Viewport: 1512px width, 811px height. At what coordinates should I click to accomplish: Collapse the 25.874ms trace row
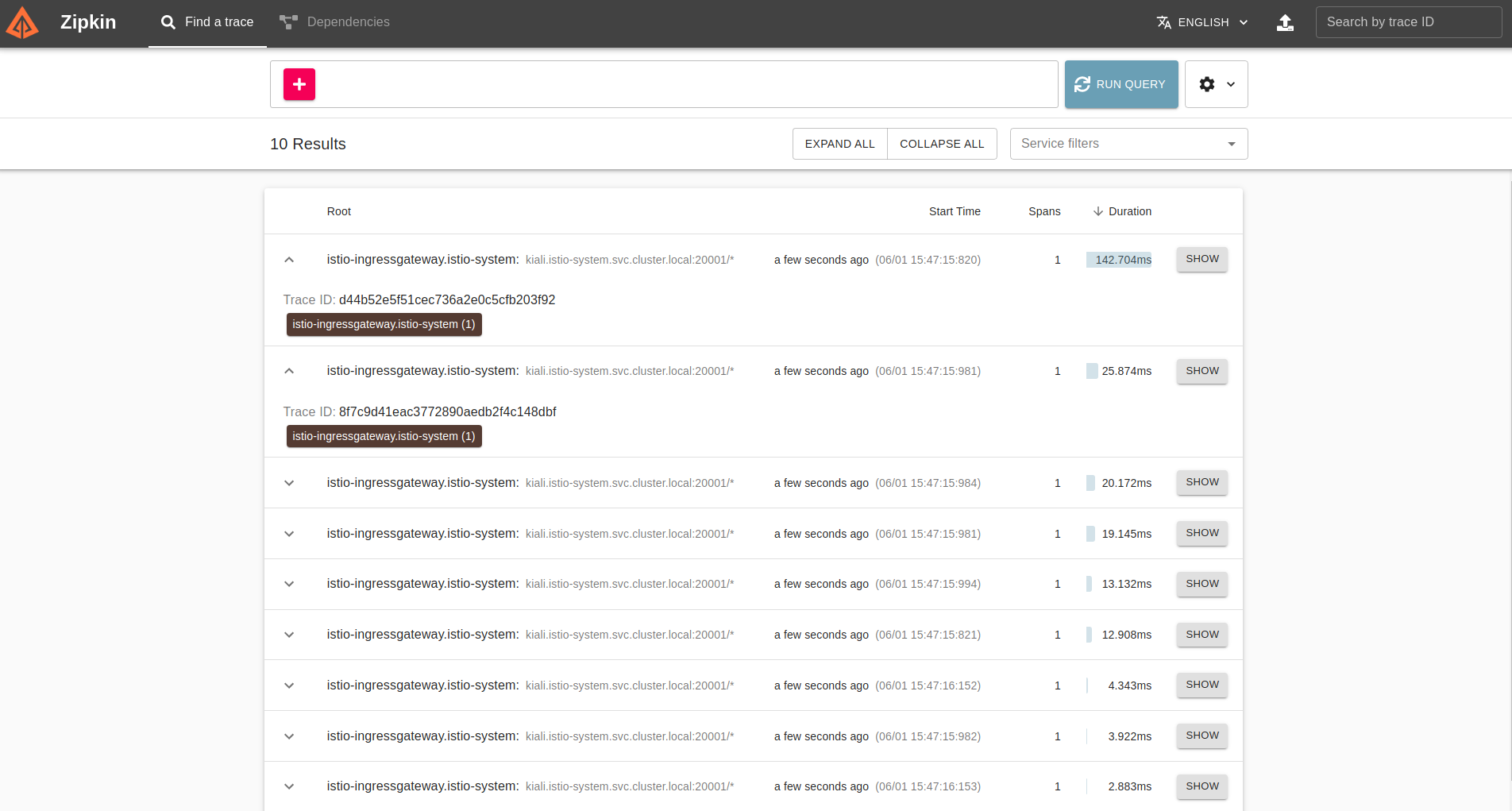coord(289,371)
